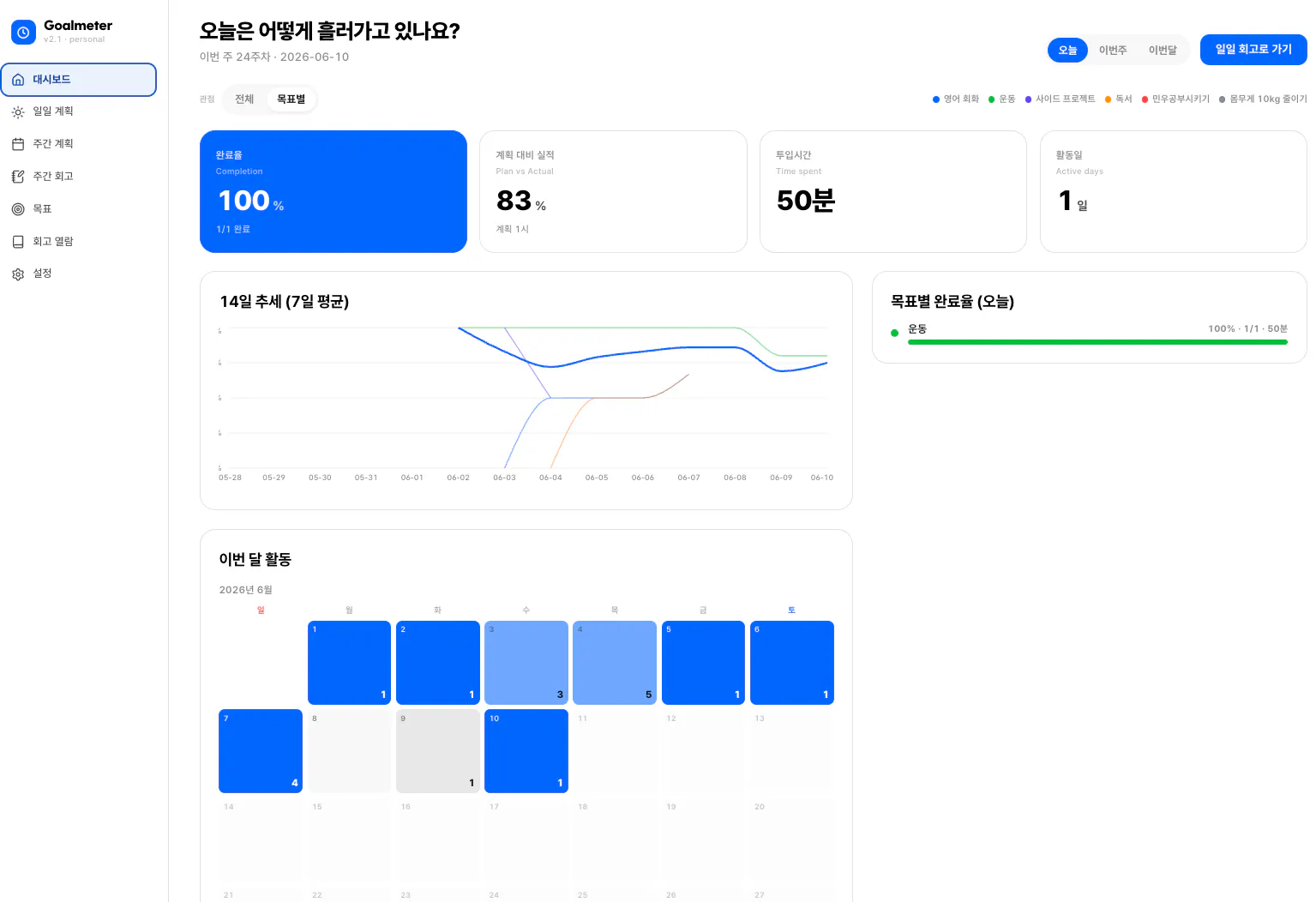Click the 목표별 완료율 (오늘) heading
Viewport: 1316px width, 902px height.
tap(952, 302)
